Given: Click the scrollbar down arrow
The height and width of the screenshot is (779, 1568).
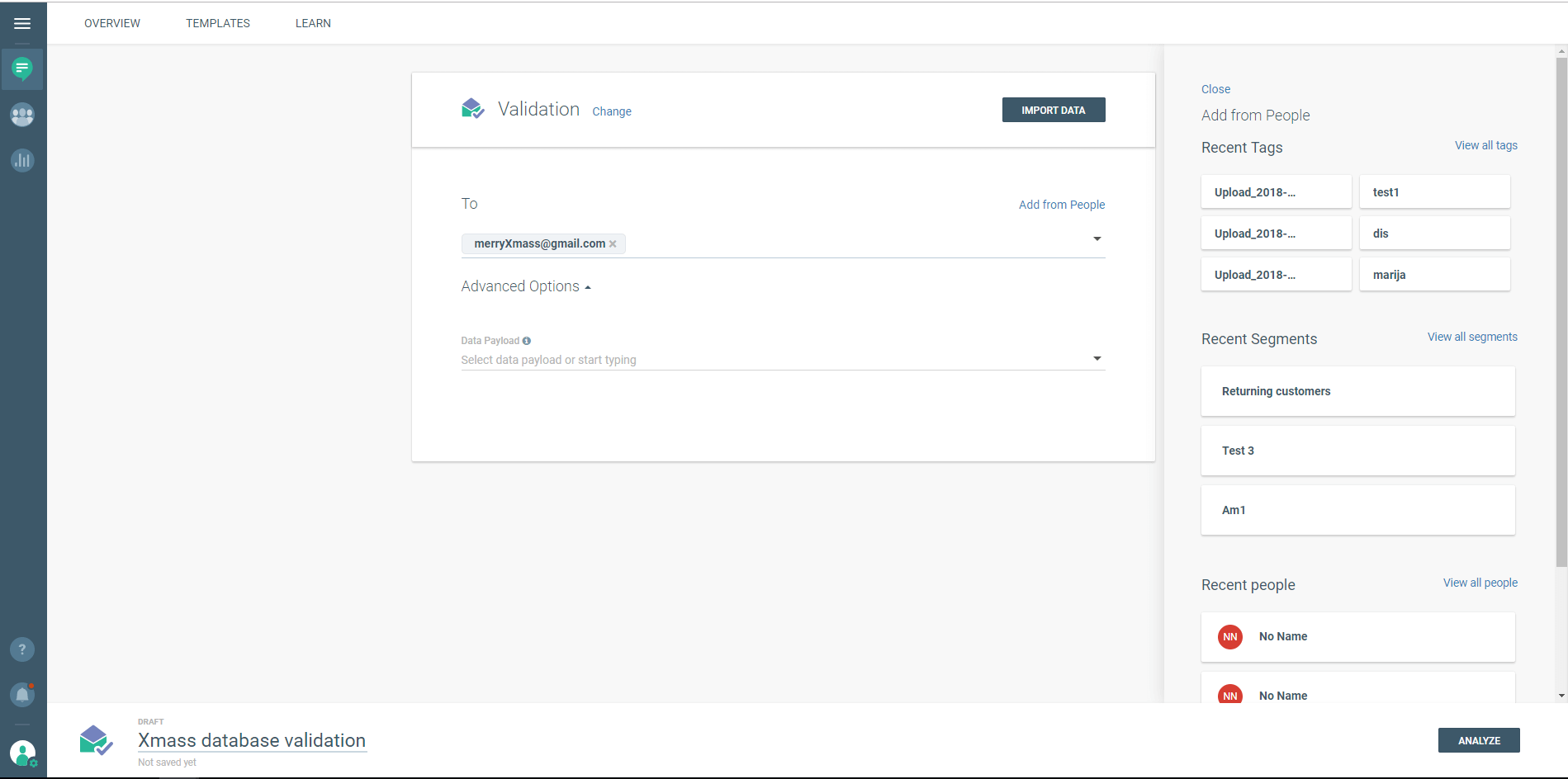Looking at the screenshot, I should (1561, 696).
